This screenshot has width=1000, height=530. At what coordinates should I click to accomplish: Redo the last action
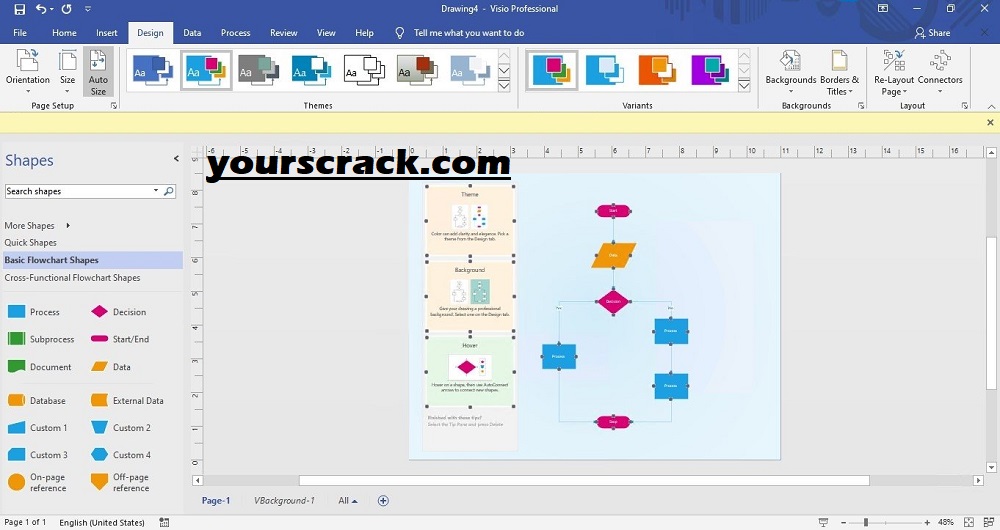[66, 9]
